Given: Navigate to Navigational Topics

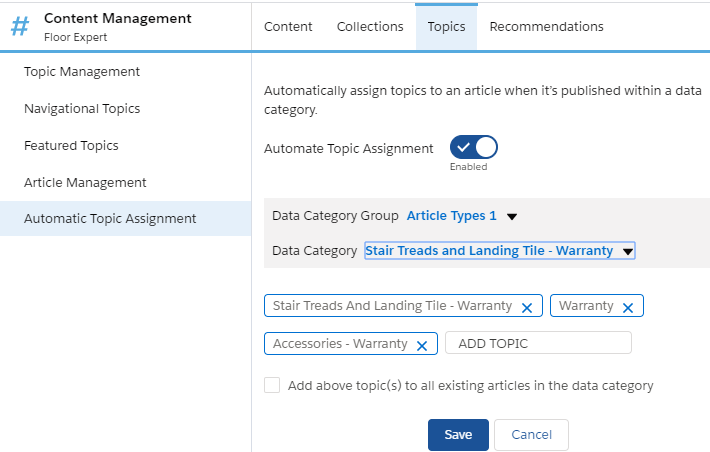Looking at the screenshot, I should (x=82, y=109).
